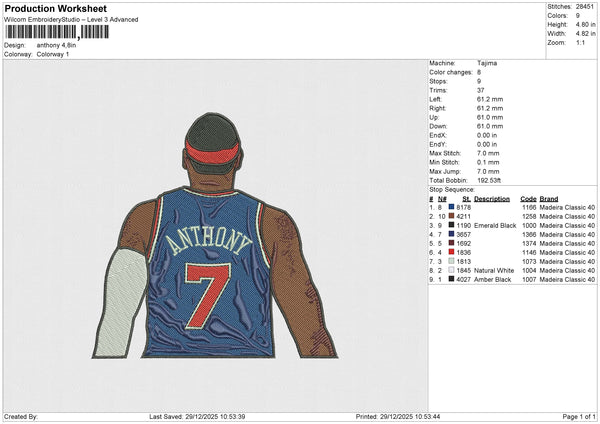Image resolution: width=600 pixels, height=424 pixels.
Task: Click the Trims value 37
Action: [x=481, y=90]
